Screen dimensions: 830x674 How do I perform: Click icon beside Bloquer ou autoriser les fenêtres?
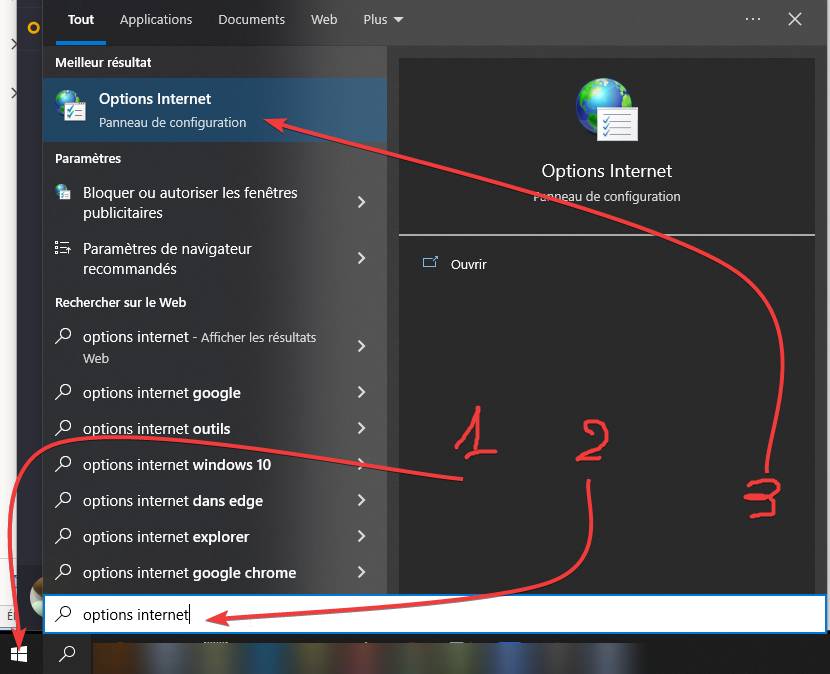[x=63, y=192]
